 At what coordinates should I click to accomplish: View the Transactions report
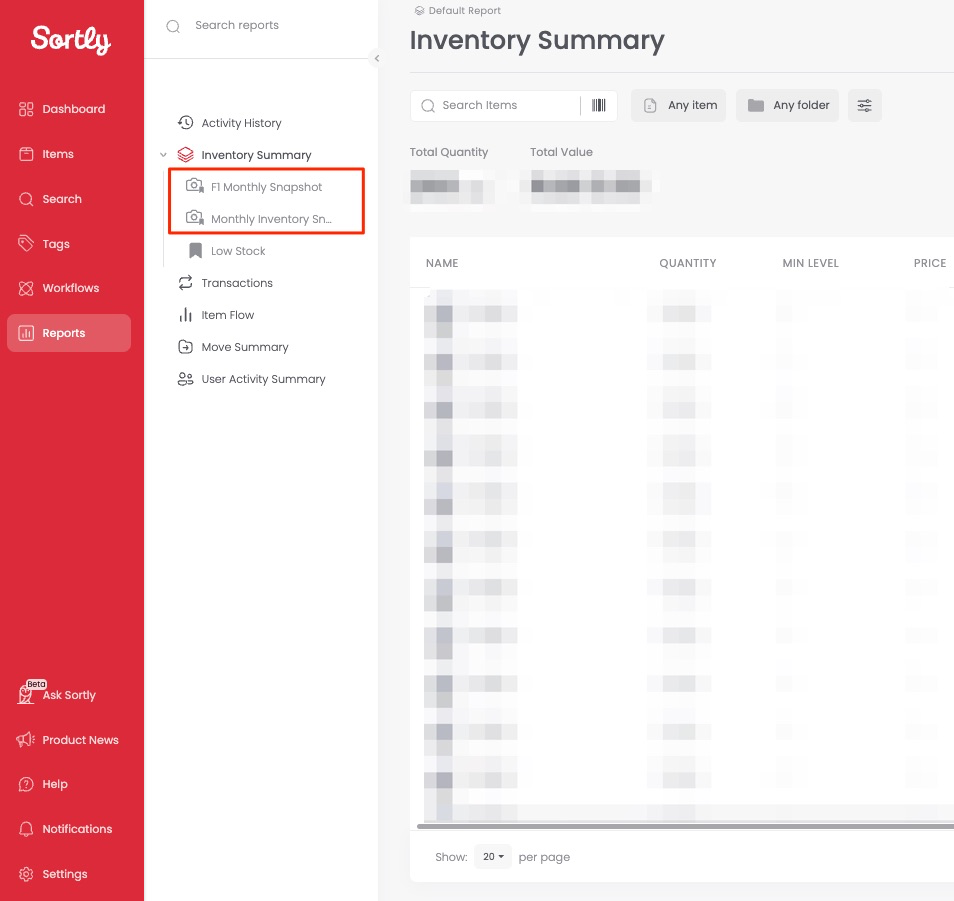(236, 283)
